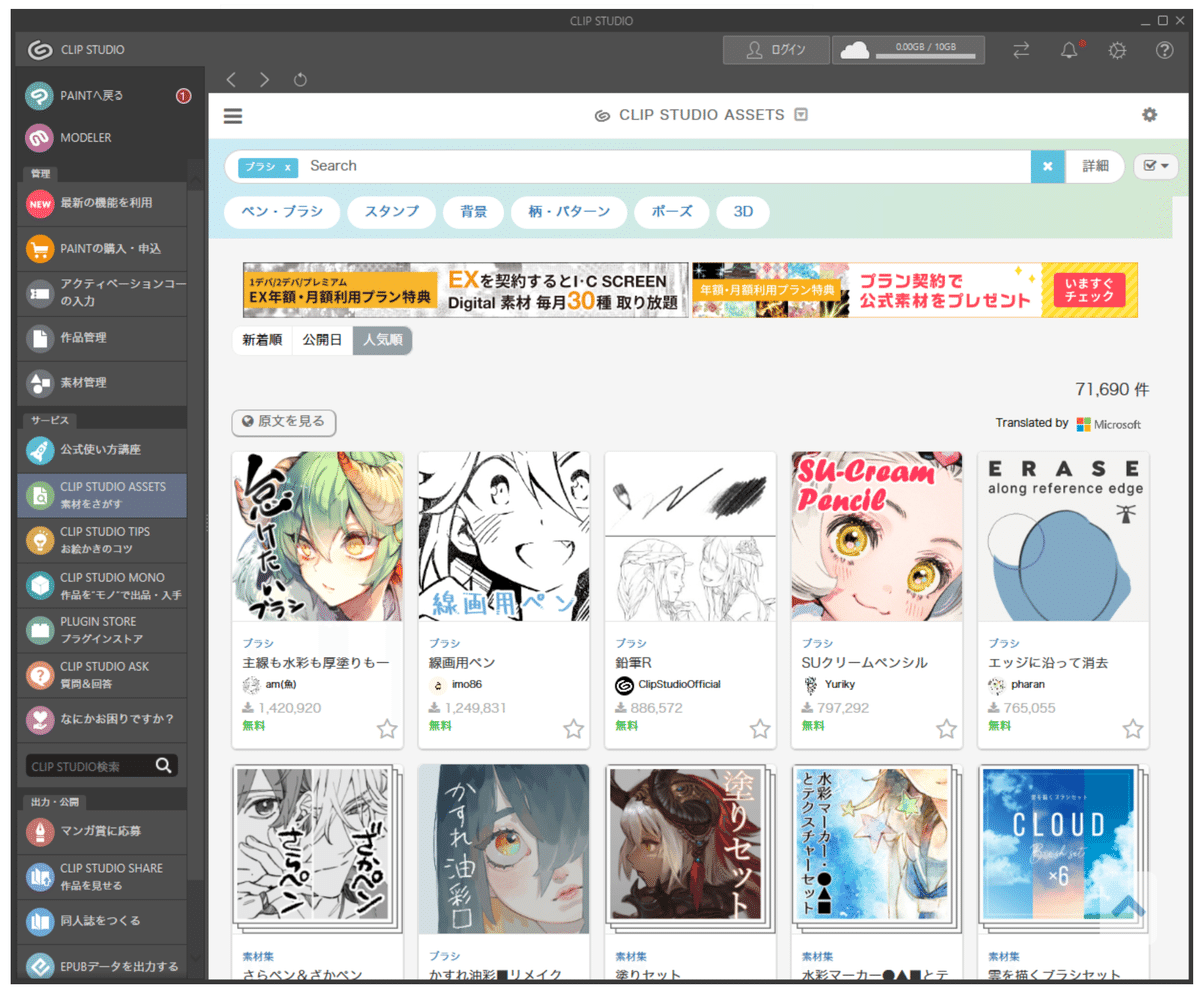Open CLIP STUDIO SHARE 作品を見せる
This screenshot has height=990, width=1200.
pyautogui.click(x=103, y=876)
